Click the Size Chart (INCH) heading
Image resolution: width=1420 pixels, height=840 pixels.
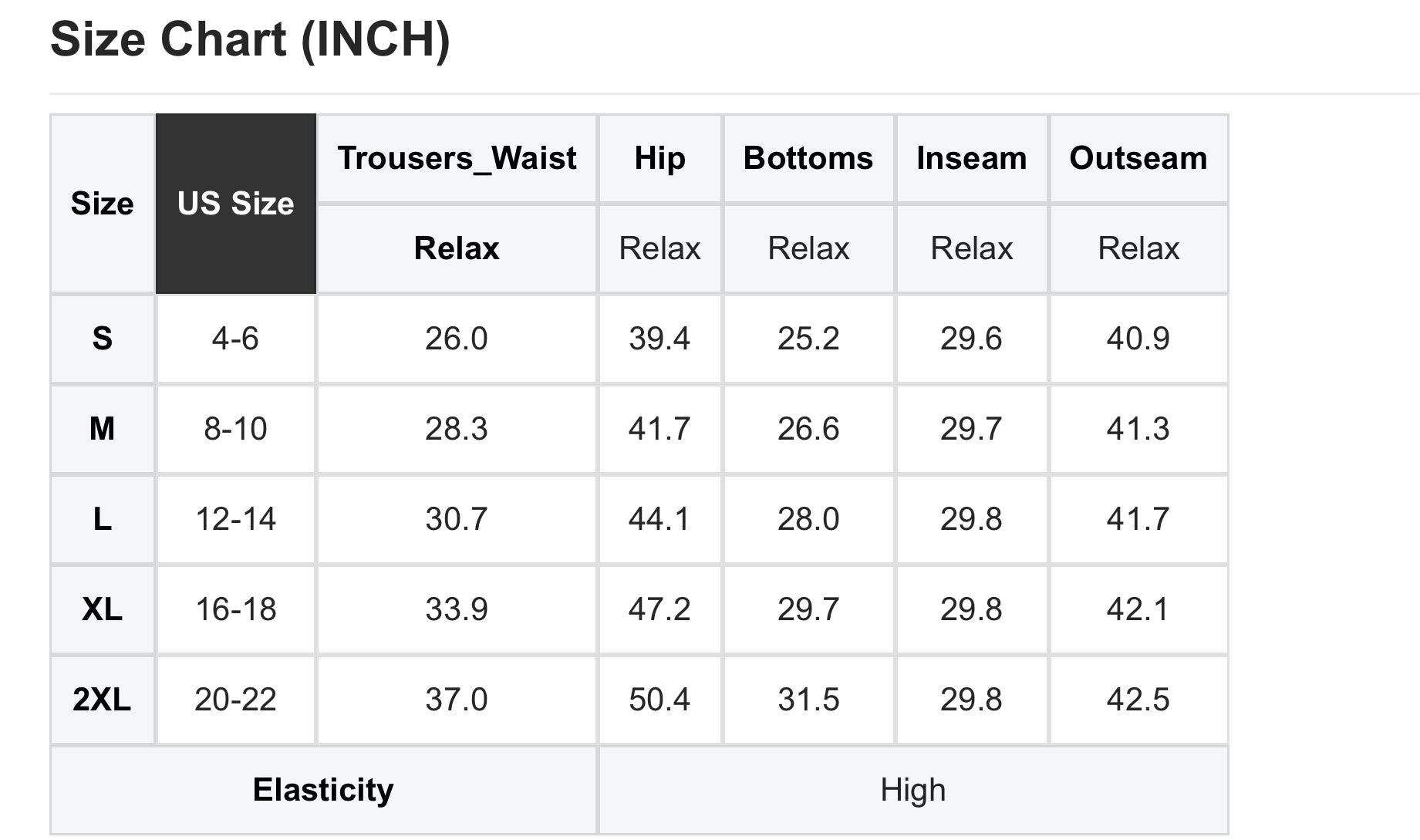(x=250, y=39)
